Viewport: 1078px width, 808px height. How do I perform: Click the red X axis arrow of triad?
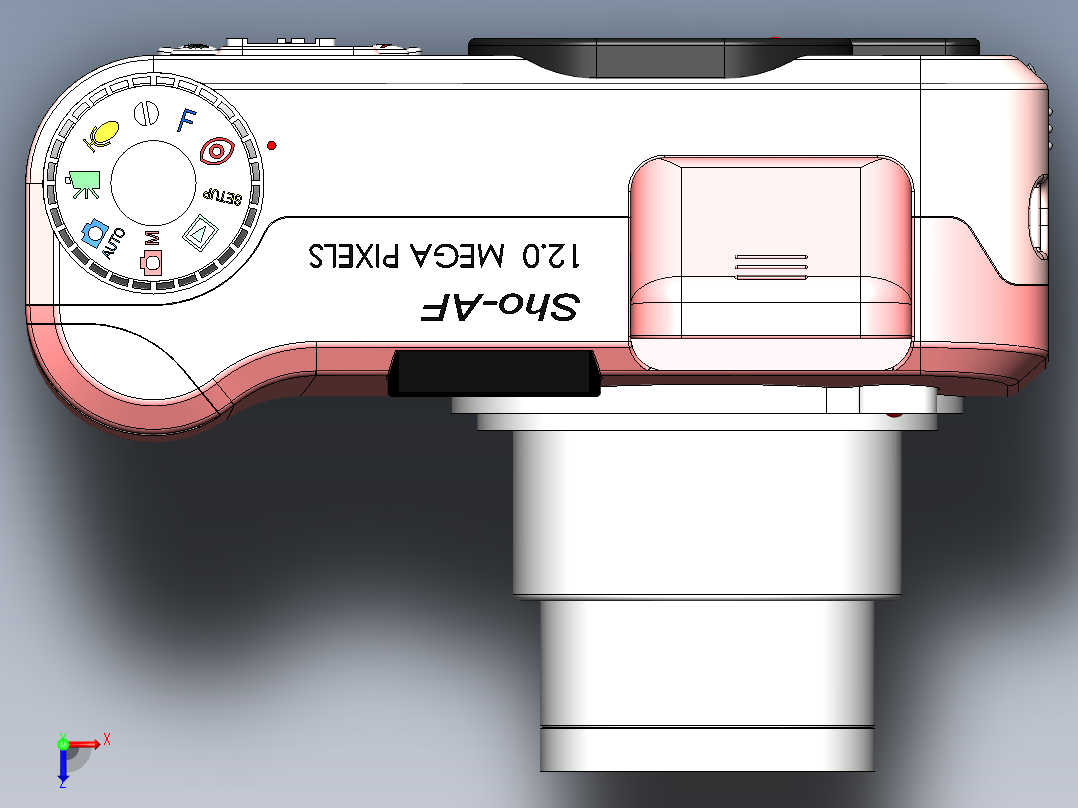85,744
